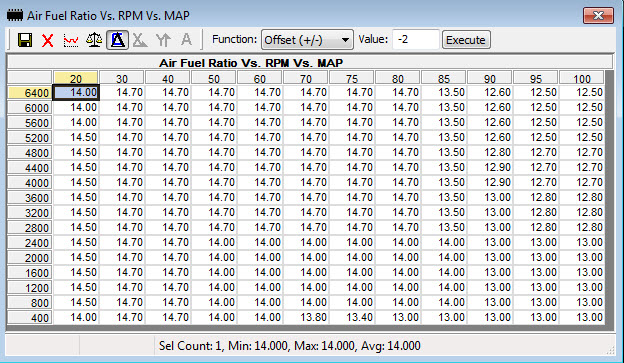Click the 13.40 cell in 400 row

tap(352, 317)
